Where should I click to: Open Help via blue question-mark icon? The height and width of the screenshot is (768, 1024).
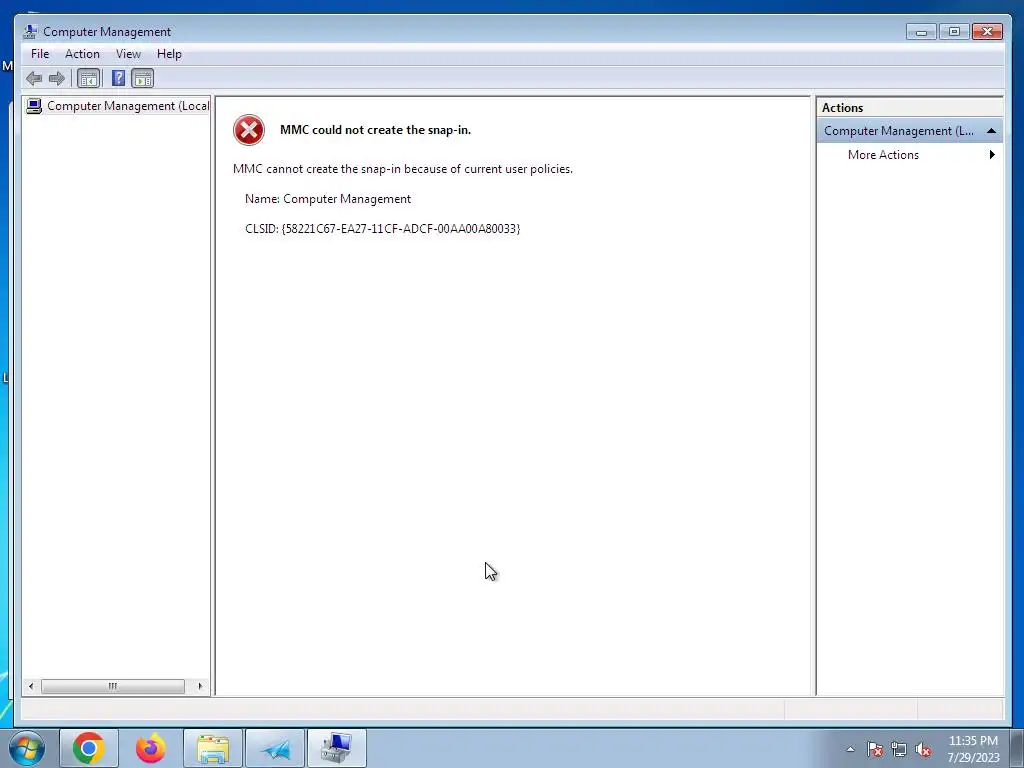tap(118, 79)
